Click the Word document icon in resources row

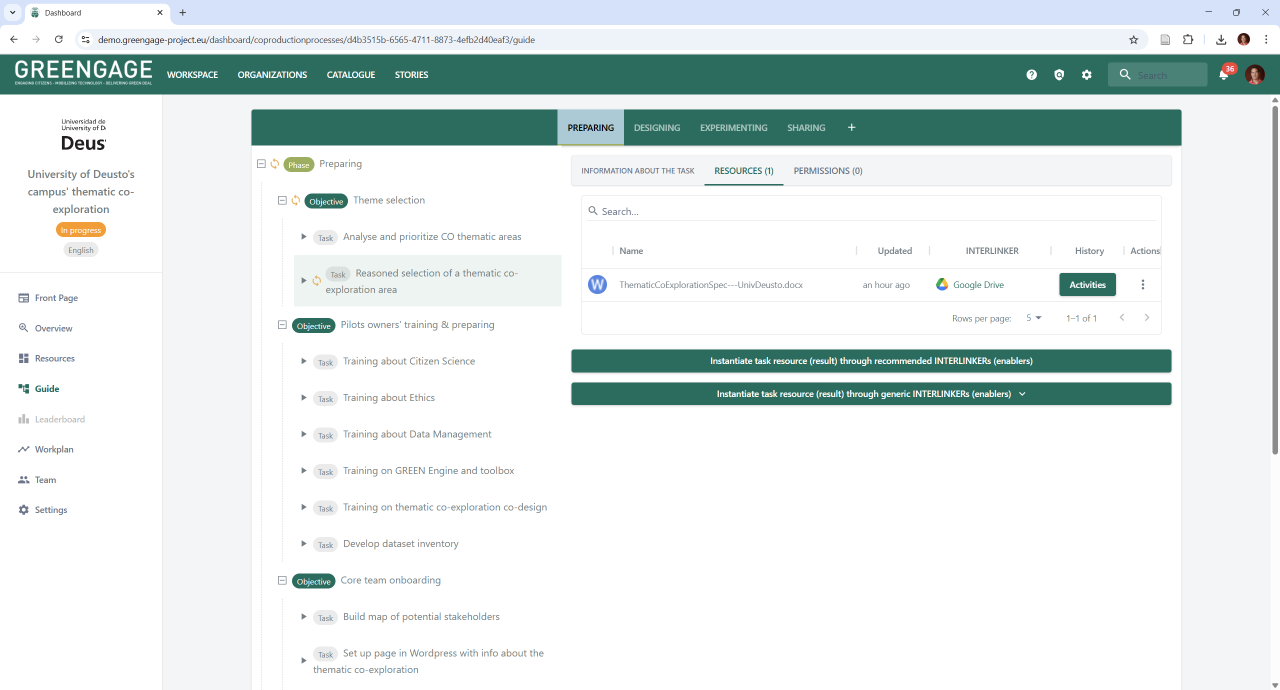598,285
